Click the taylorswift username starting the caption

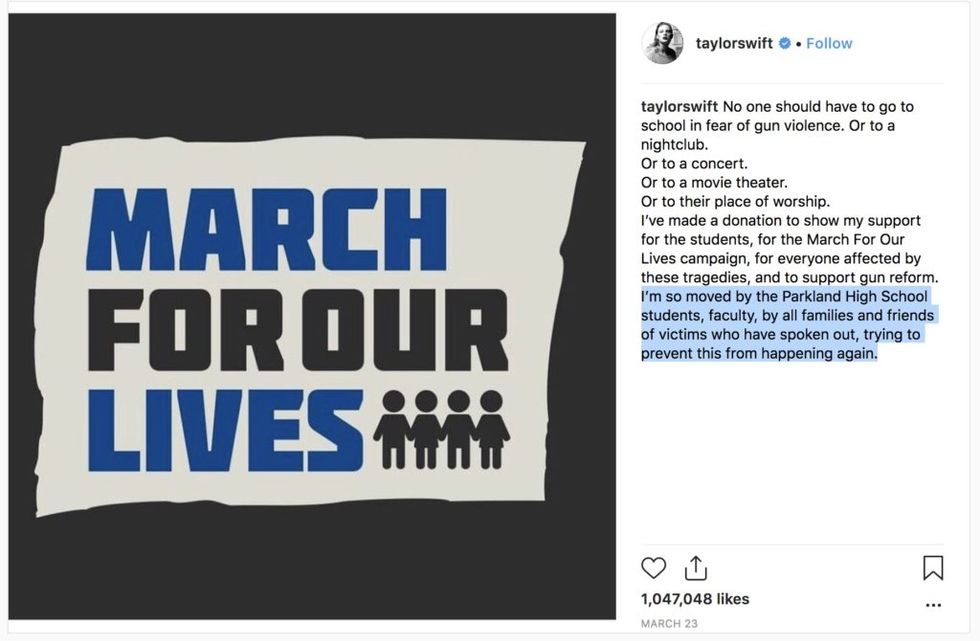click(679, 106)
